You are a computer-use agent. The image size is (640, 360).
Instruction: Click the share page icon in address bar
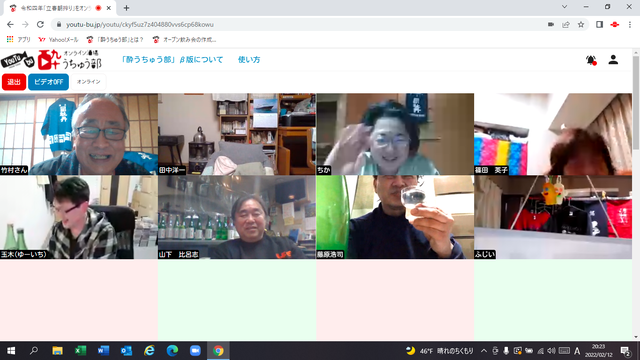pyautogui.click(x=566, y=24)
